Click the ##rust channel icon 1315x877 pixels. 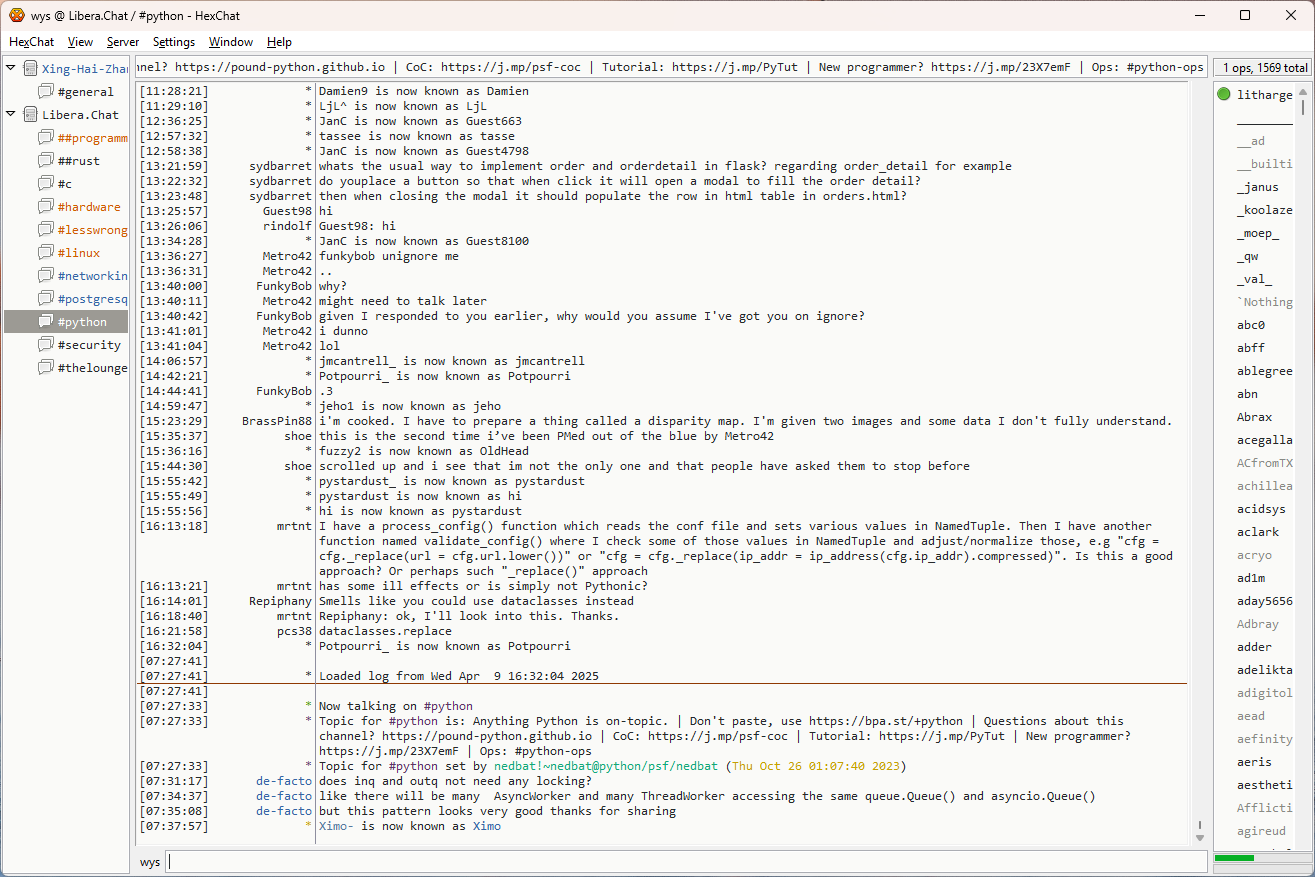click(x=46, y=161)
